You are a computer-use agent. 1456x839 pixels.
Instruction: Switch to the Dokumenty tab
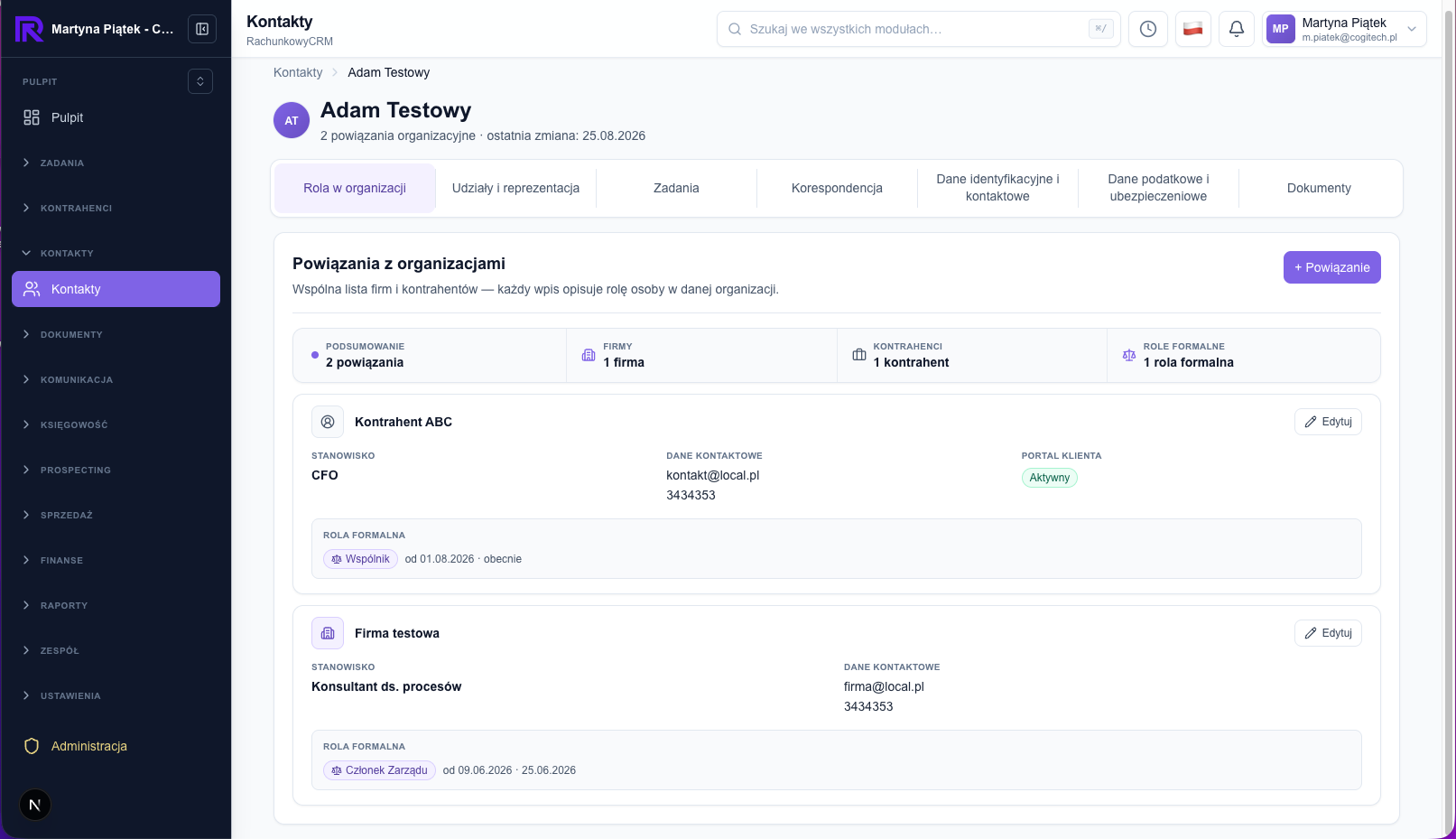[x=1319, y=188]
